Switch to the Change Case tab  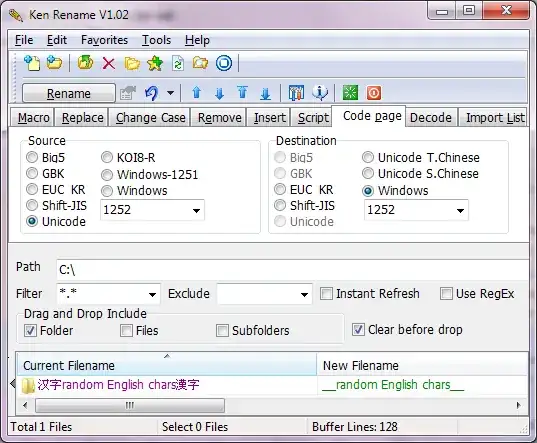click(x=151, y=117)
